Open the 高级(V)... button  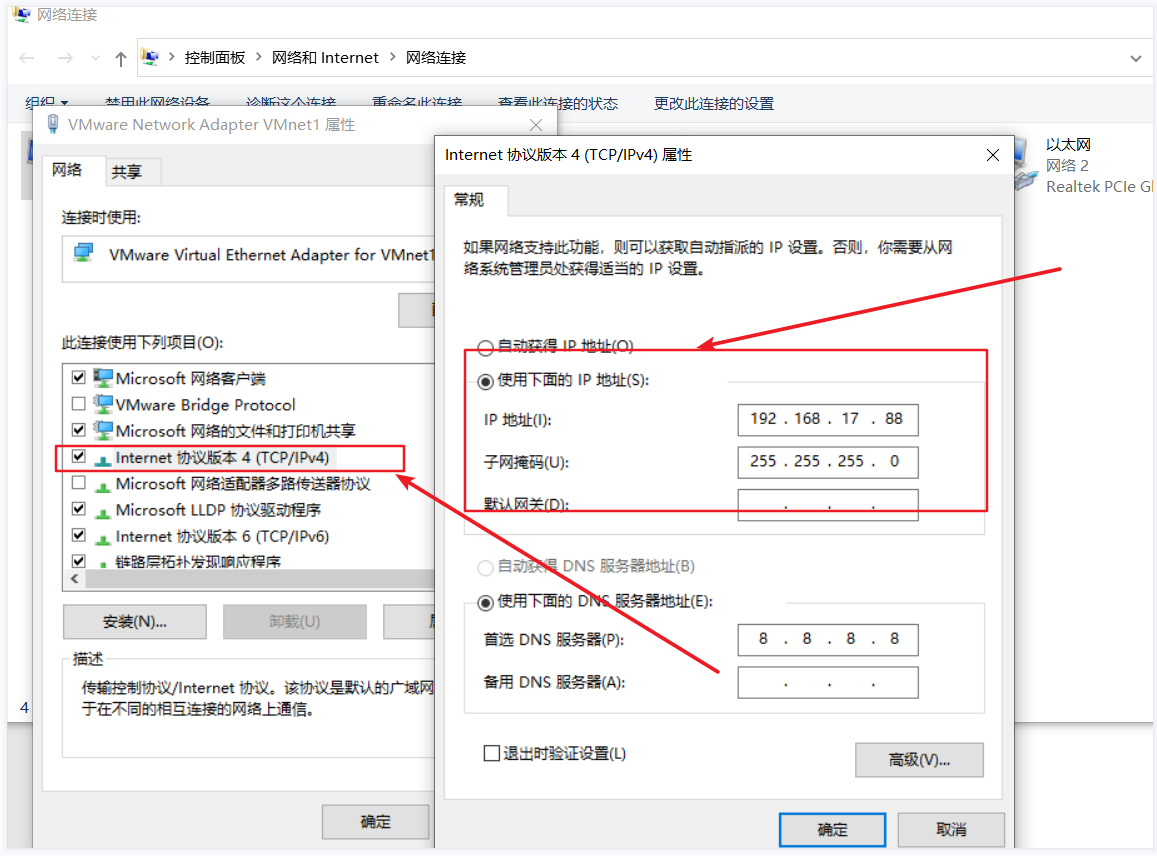click(x=919, y=759)
